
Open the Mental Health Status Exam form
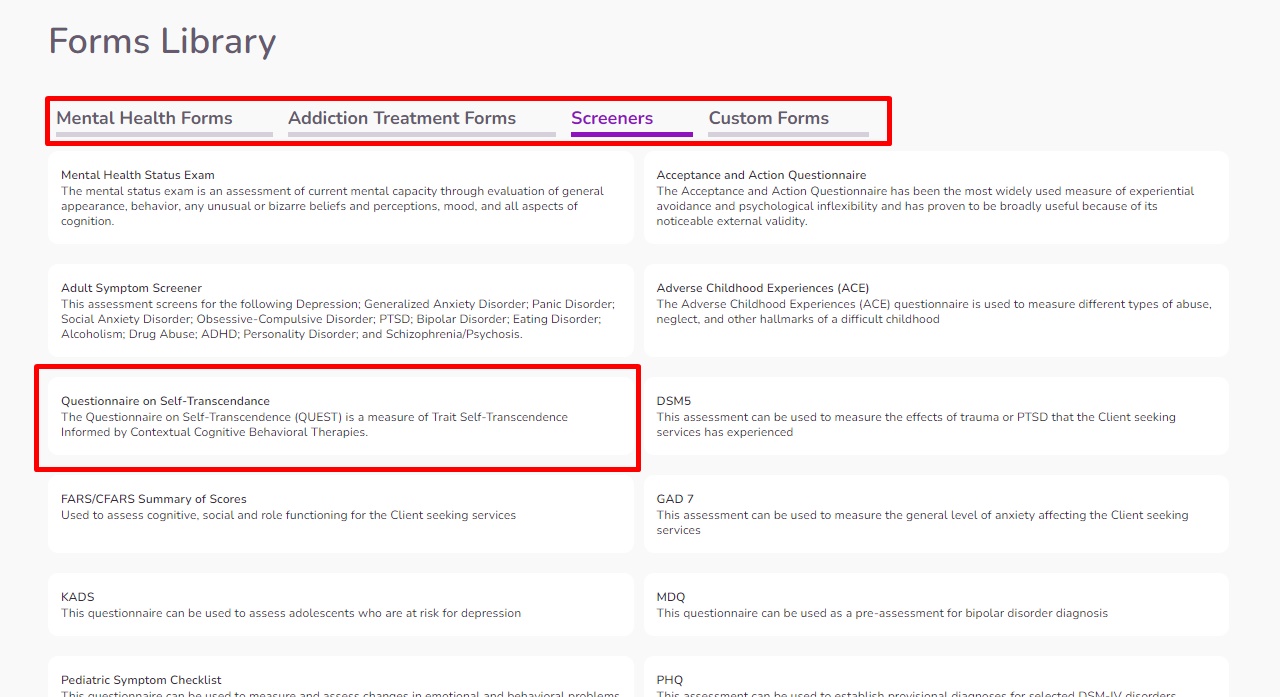[340, 196]
